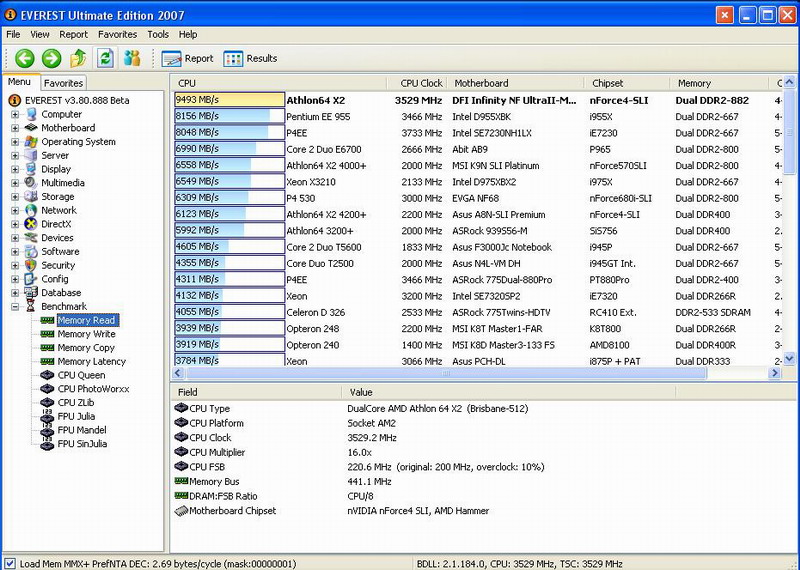Image resolution: width=800 pixels, height=570 pixels.
Task: Open the Report menu
Action: click(x=73, y=34)
